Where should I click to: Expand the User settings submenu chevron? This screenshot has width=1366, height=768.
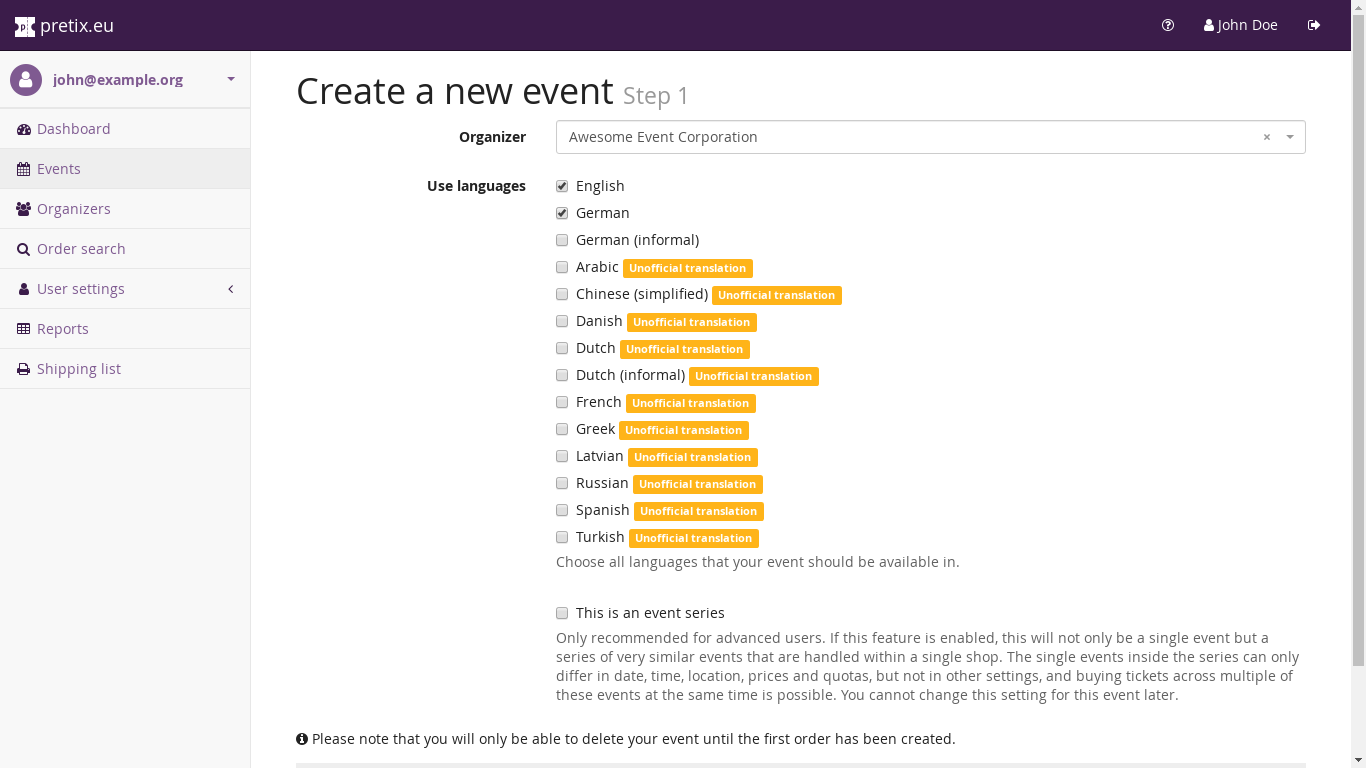coord(231,289)
